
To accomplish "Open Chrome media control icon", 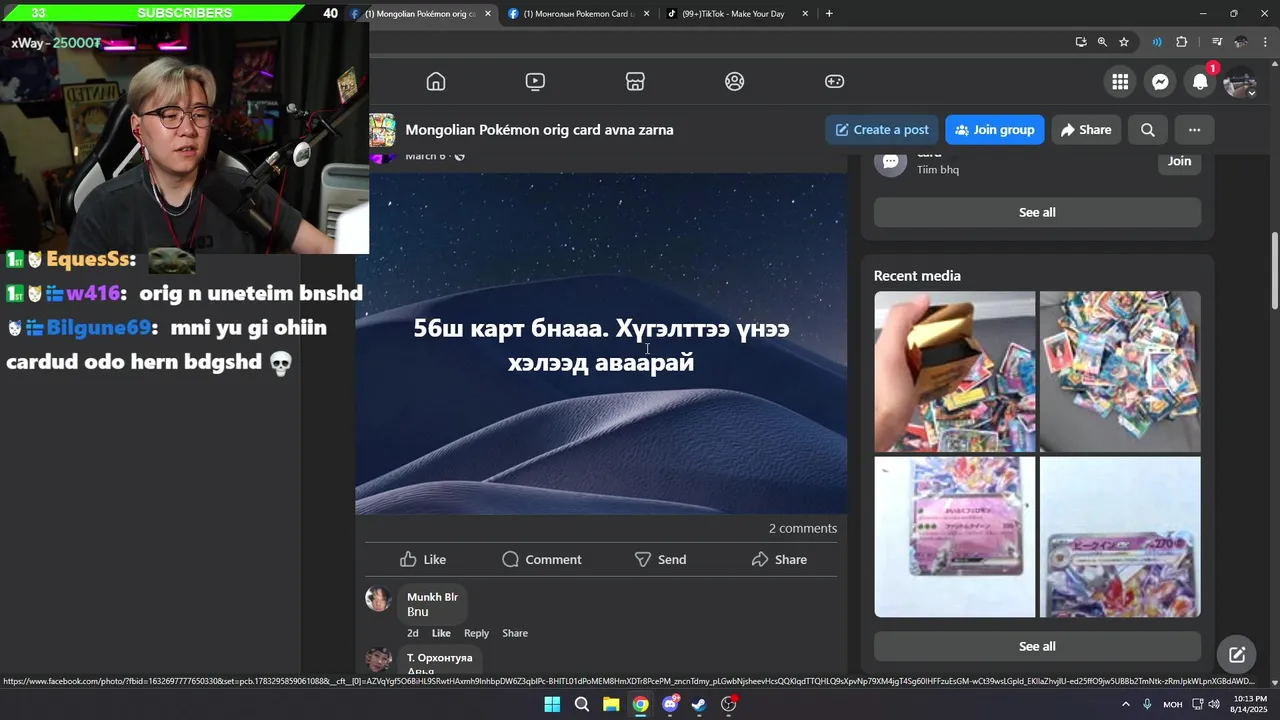I will 1217,42.
